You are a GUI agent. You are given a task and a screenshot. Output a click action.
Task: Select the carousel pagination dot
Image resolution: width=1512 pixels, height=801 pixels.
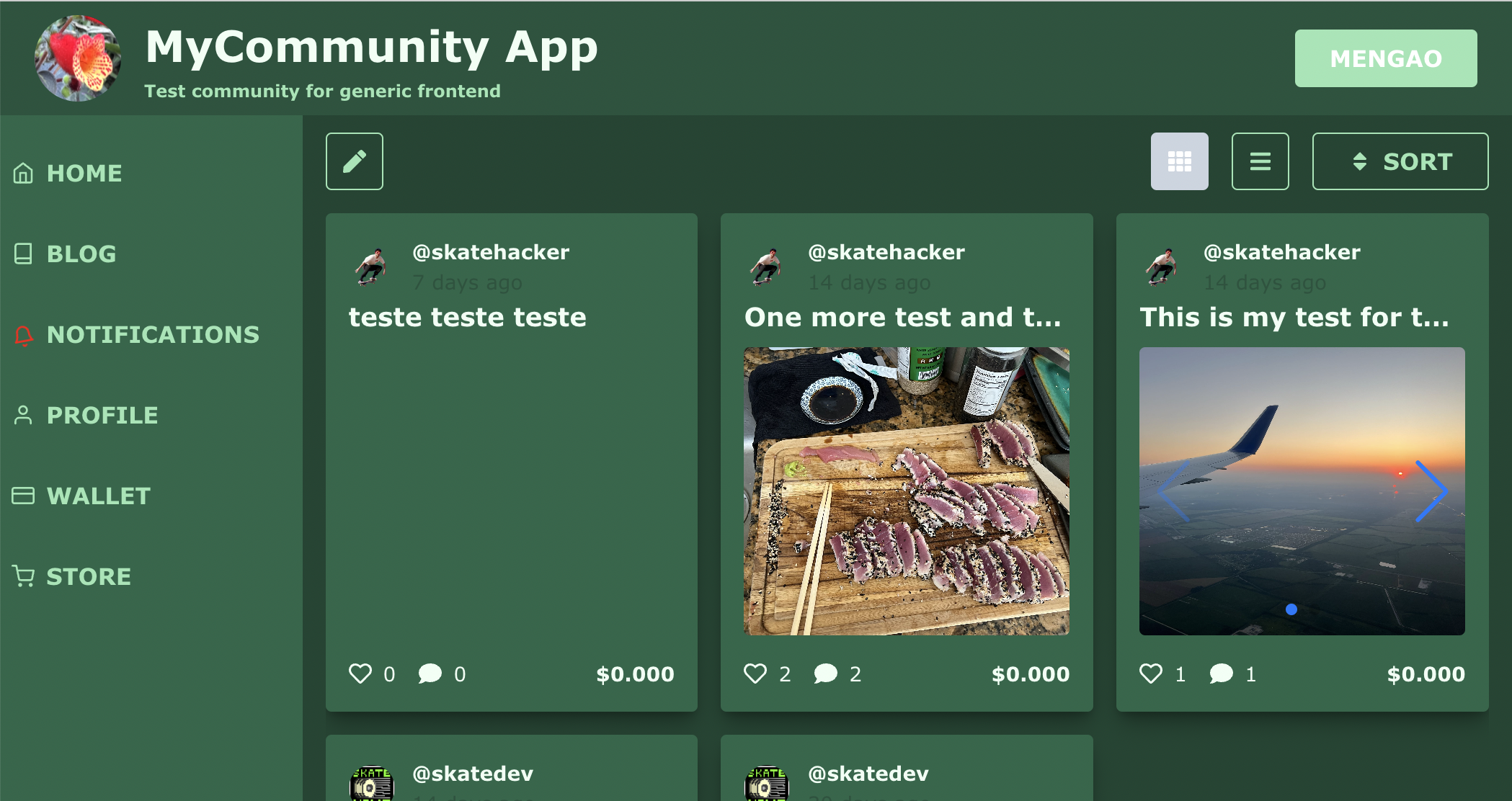pyautogui.click(x=1291, y=609)
